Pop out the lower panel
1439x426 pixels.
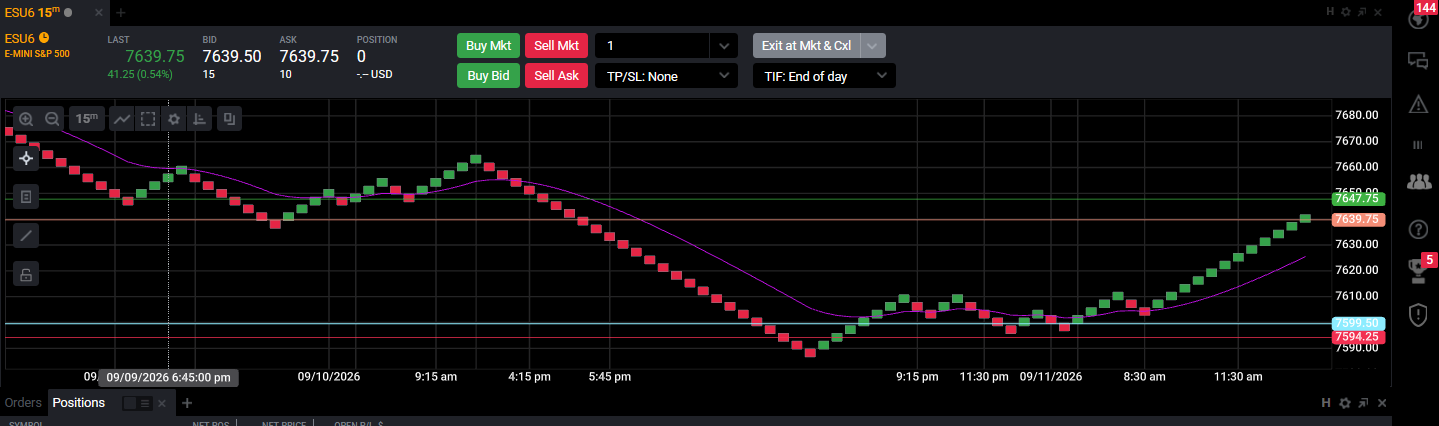click(1363, 403)
